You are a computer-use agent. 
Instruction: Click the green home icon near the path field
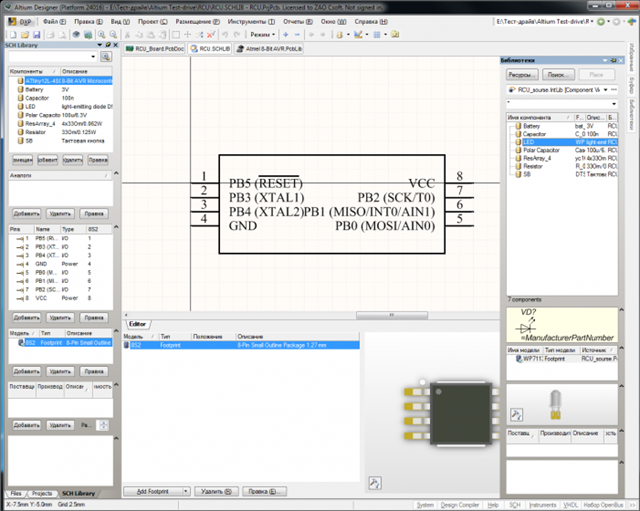(x=601, y=22)
